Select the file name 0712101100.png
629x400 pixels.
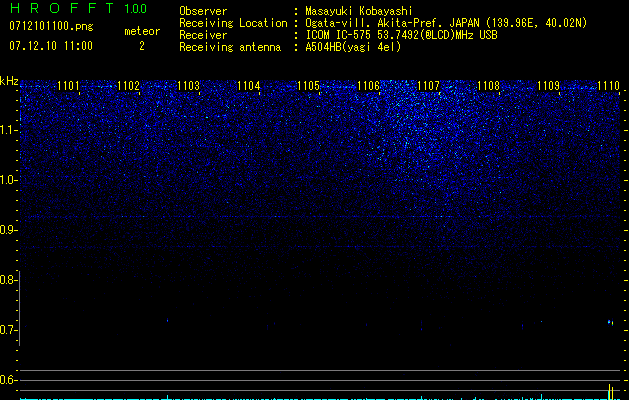click(51, 26)
